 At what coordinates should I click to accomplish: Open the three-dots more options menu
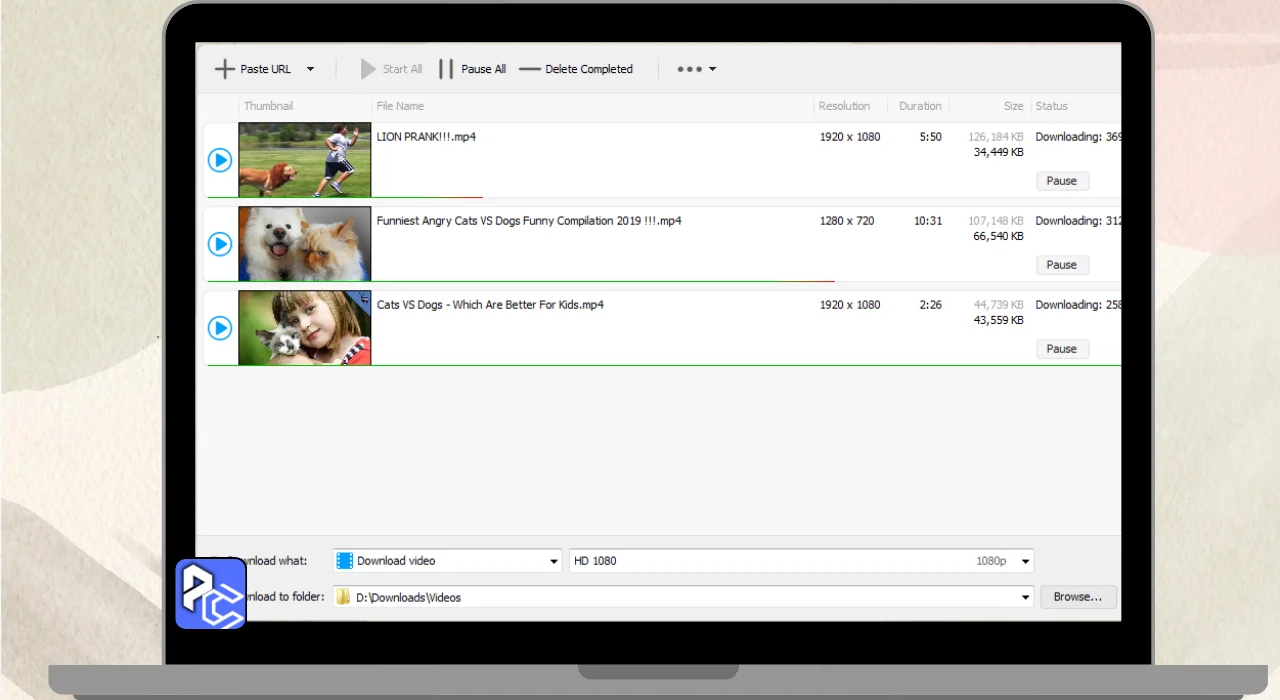click(x=696, y=69)
